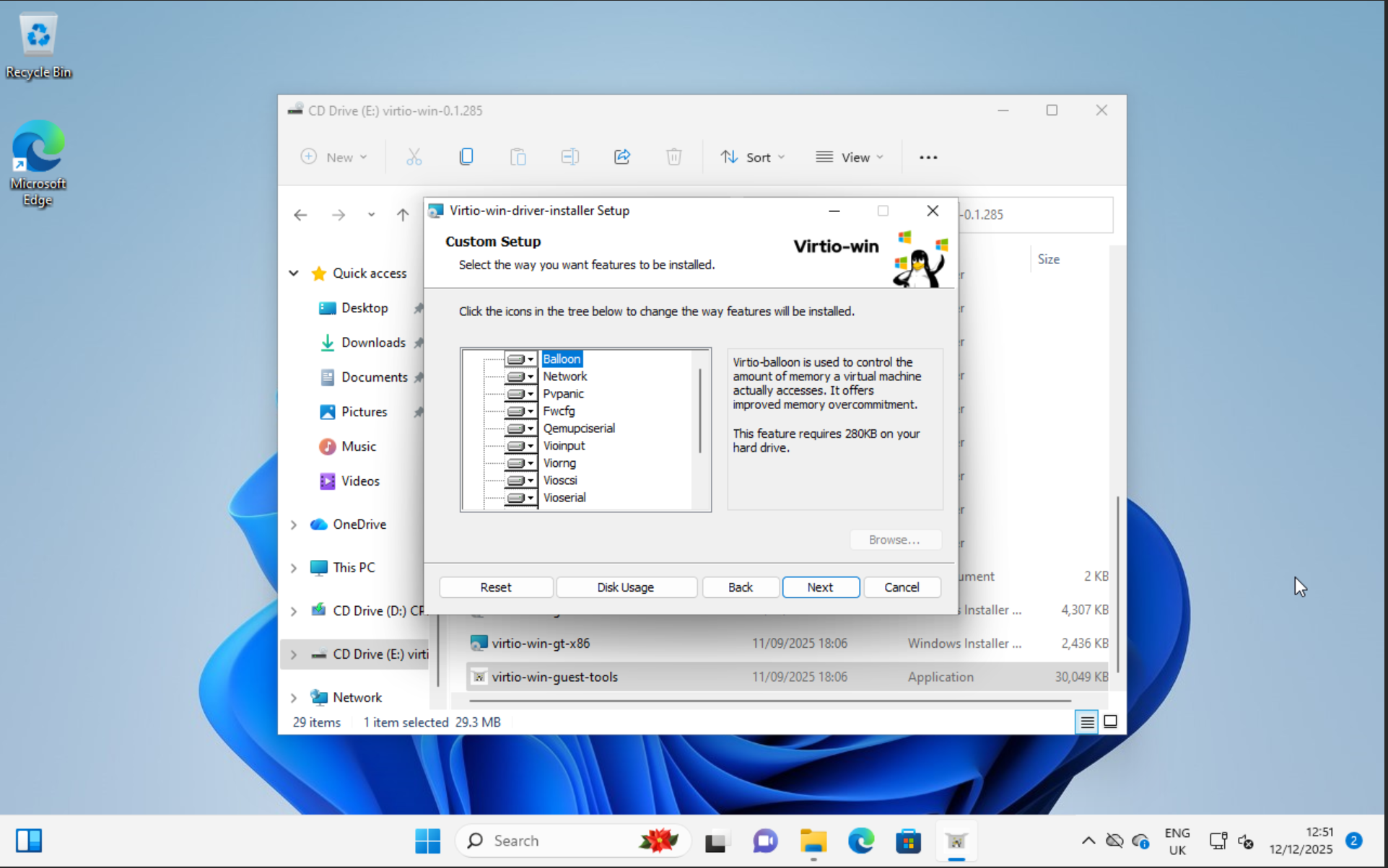
Task: Select the Viorng feature label
Action: [x=559, y=463]
